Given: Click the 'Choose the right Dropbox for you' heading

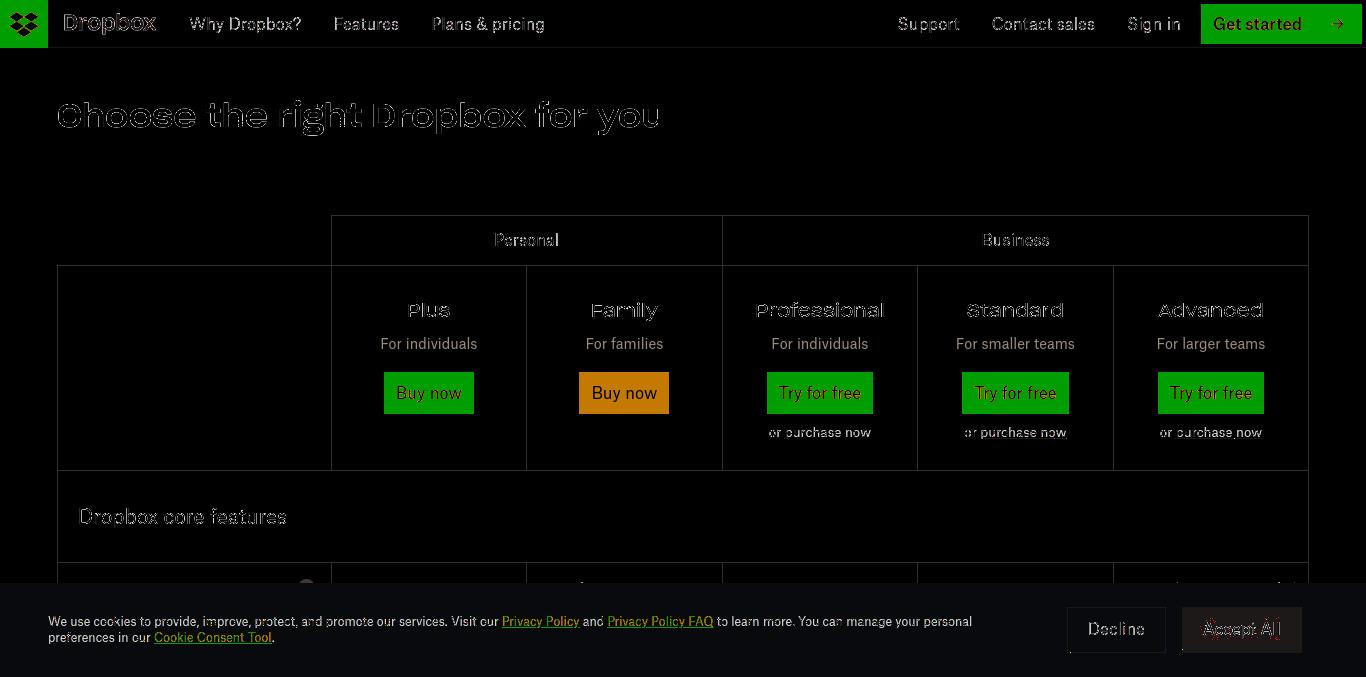Looking at the screenshot, I should click(358, 116).
